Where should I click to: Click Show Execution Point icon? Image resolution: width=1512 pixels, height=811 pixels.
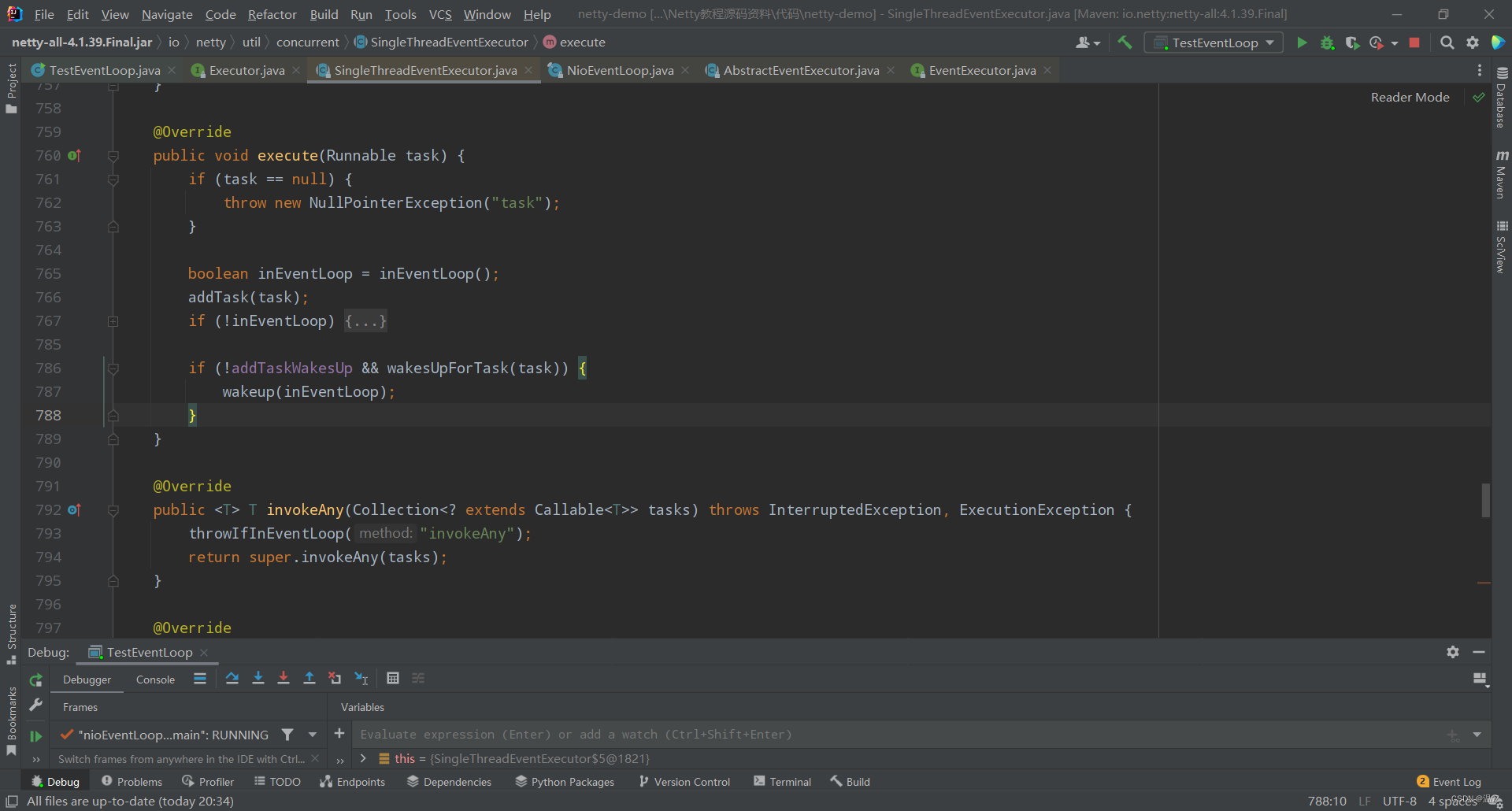click(x=200, y=678)
